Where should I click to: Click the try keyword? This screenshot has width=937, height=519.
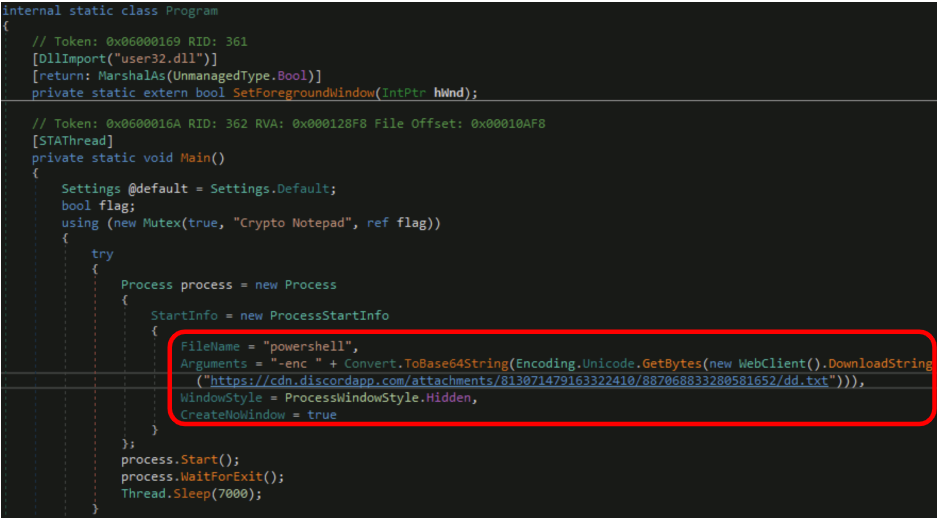coord(102,254)
